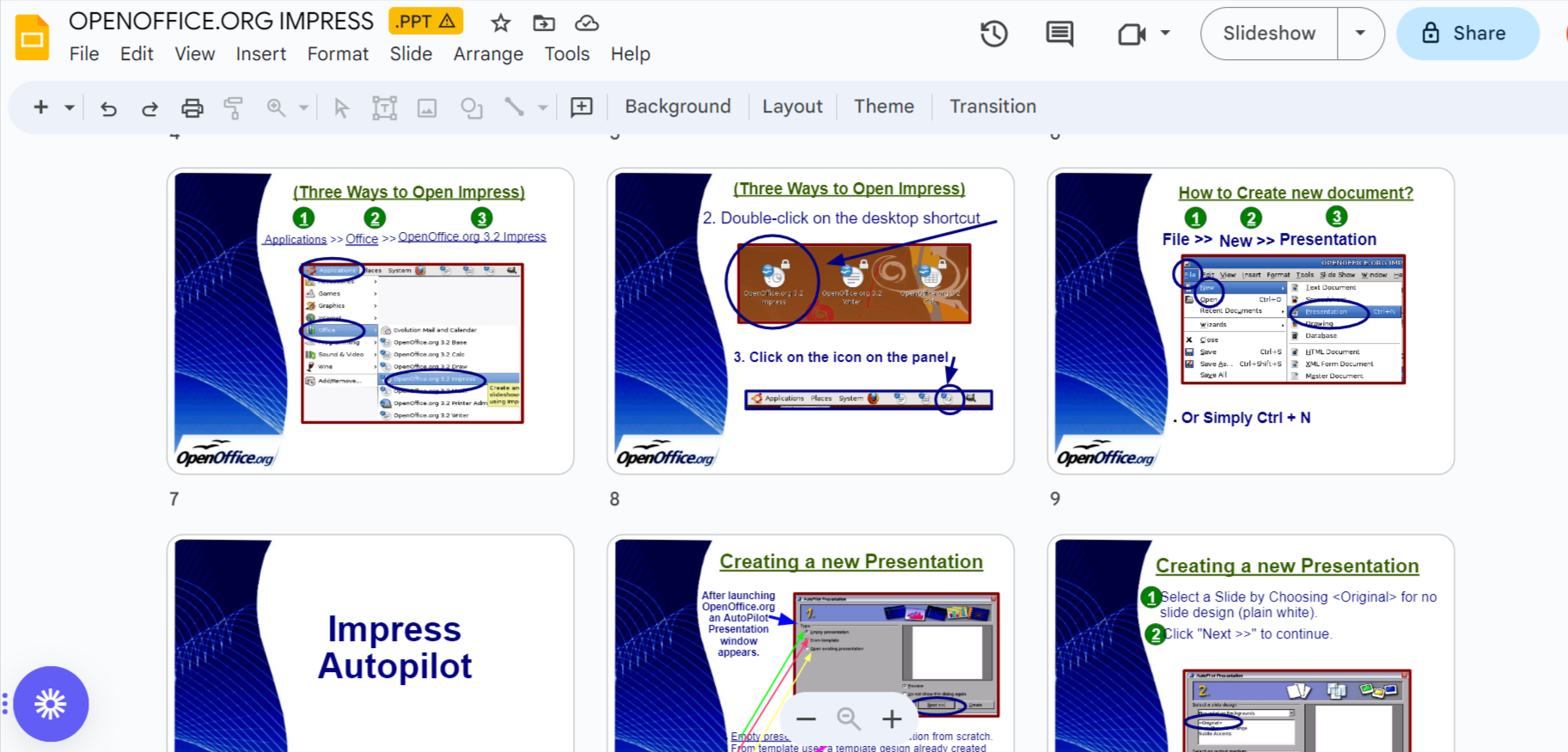The width and height of the screenshot is (1568, 752).
Task: Open the File menu
Action: pyautogui.click(x=84, y=54)
